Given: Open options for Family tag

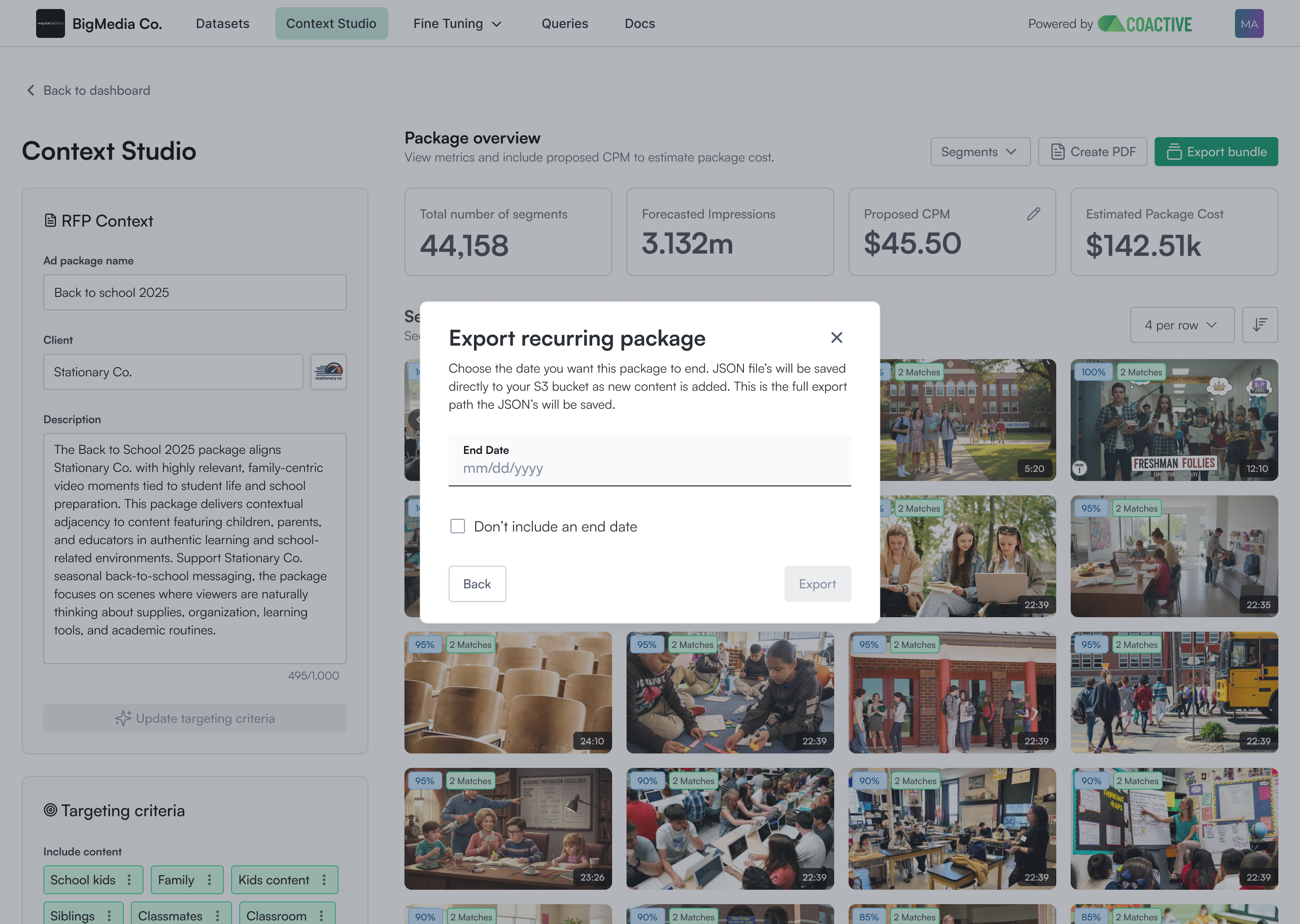Looking at the screenshot, I should coord(209,880).
